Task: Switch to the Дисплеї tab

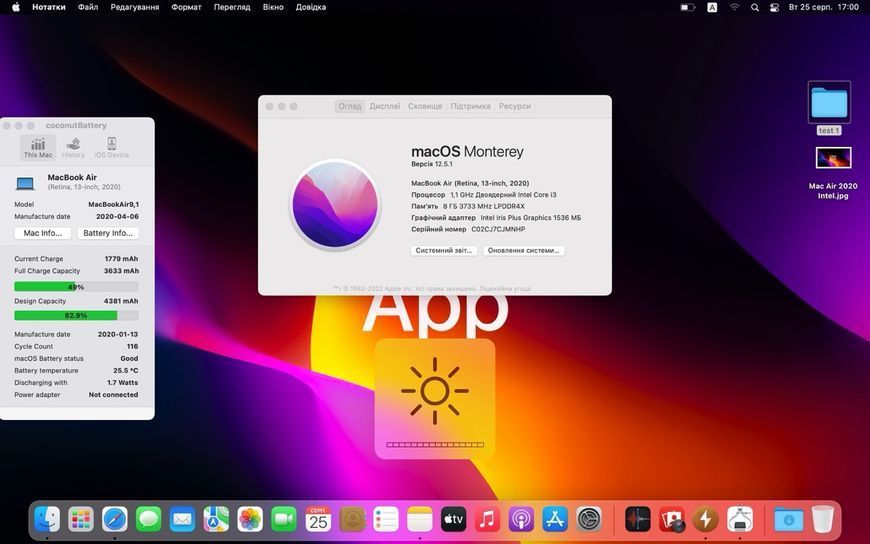Action: coord(385,106)
